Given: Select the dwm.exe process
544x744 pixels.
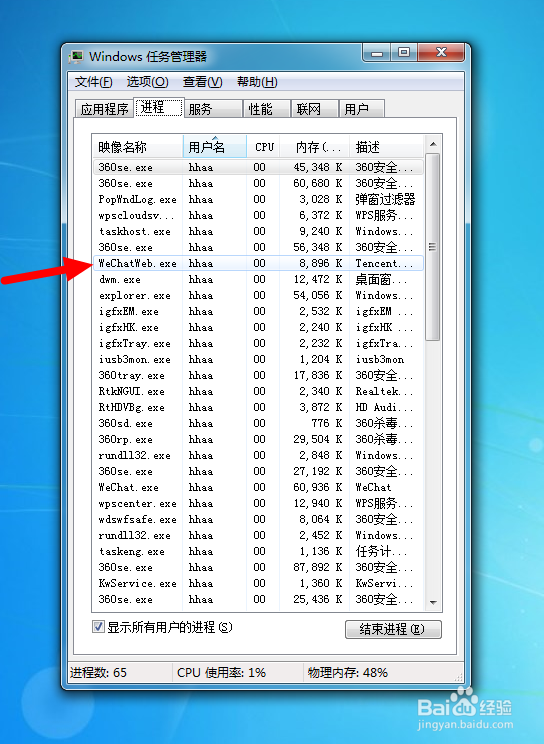Looking at the screenshot, I should (x=259, y=279).
